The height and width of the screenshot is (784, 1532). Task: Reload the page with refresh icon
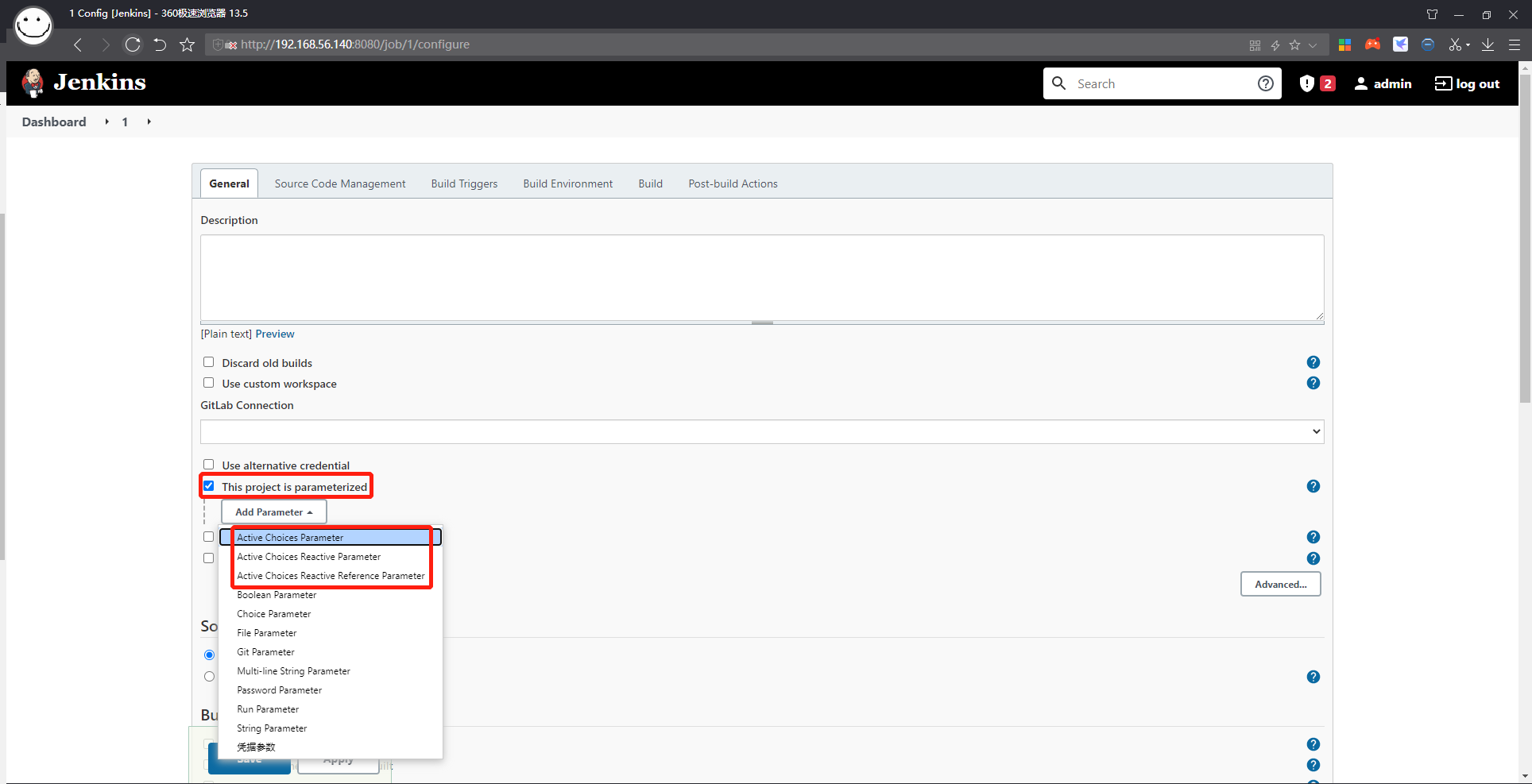(x=133, y=44)
